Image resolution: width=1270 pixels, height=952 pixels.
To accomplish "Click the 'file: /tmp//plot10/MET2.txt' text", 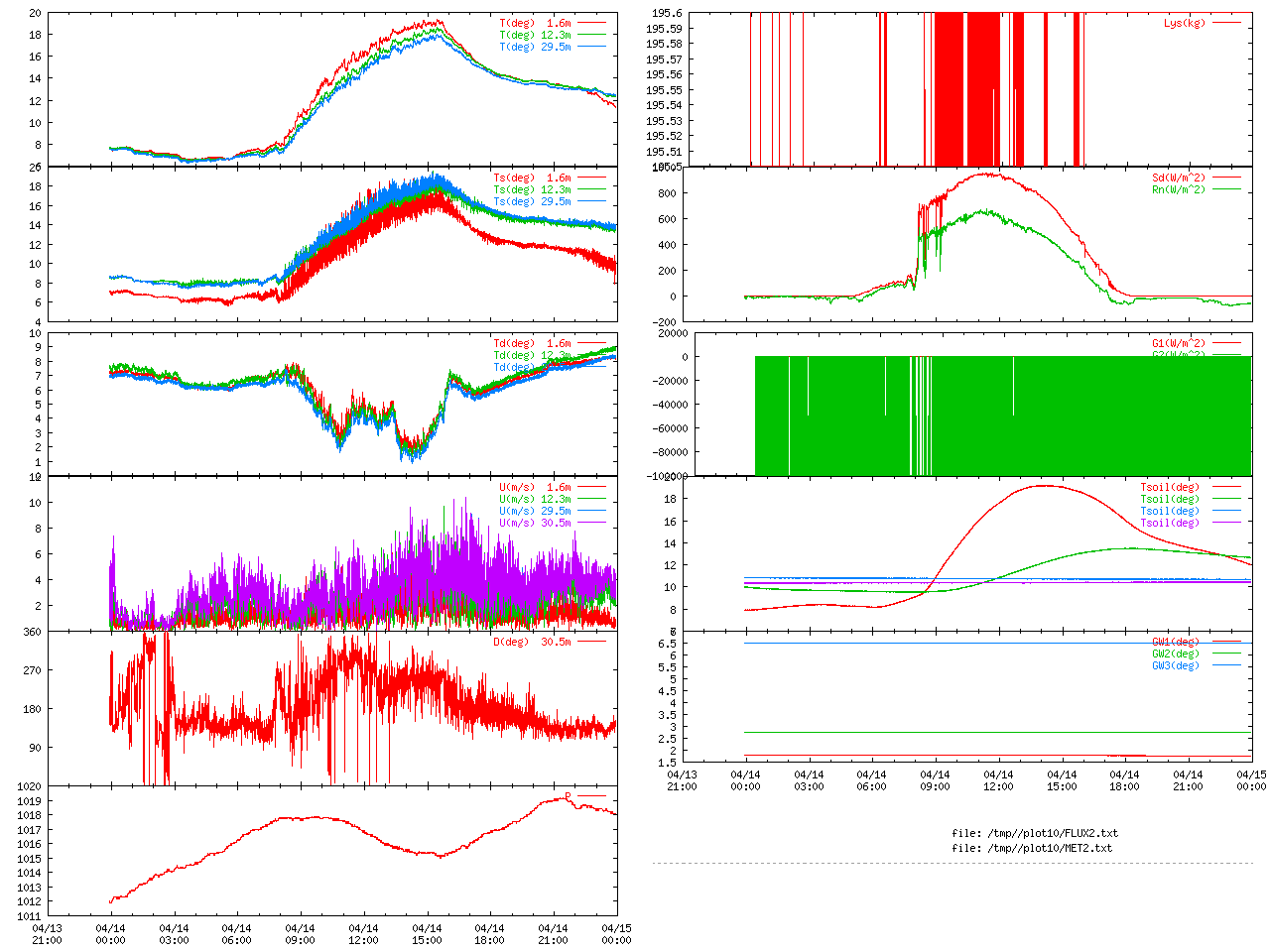I will tap(1032, 848).
